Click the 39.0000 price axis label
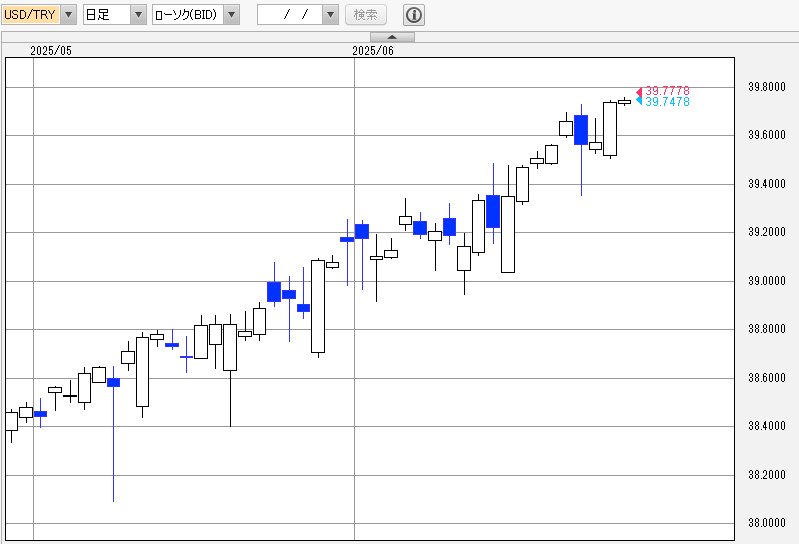Image resolution: width=799 pixels, height=544 pixels. (x=767, y=281)
